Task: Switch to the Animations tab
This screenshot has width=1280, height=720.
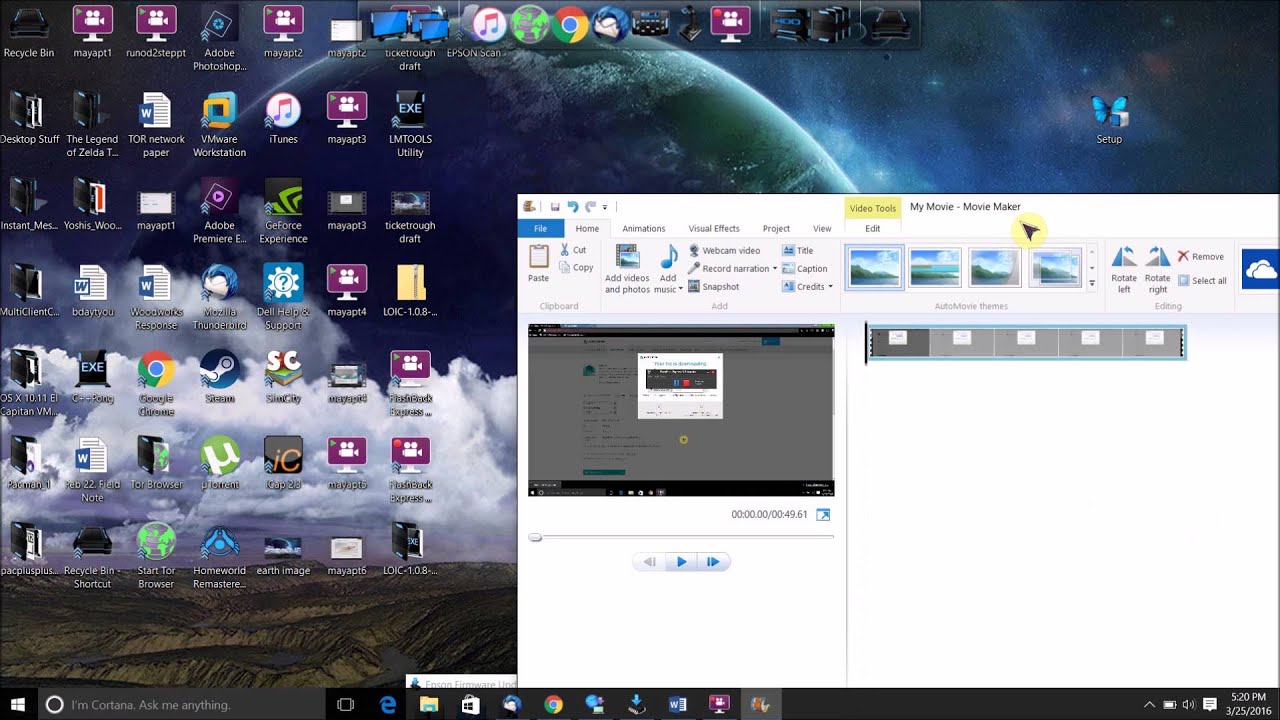Action: (644, 228)
